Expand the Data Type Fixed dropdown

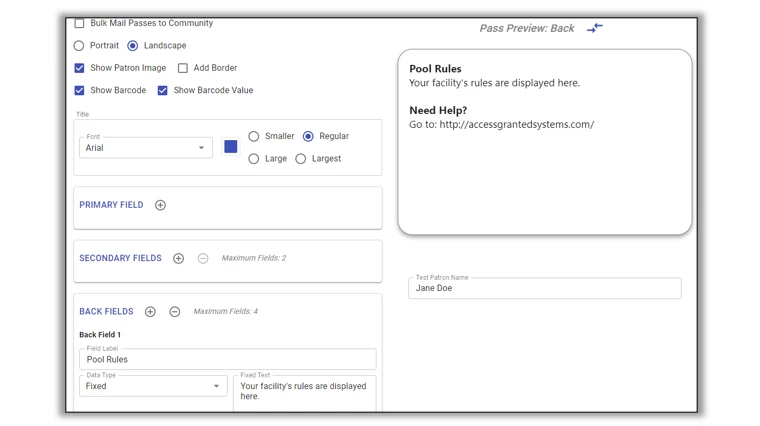pyautogui.click(x=153, y=386)
